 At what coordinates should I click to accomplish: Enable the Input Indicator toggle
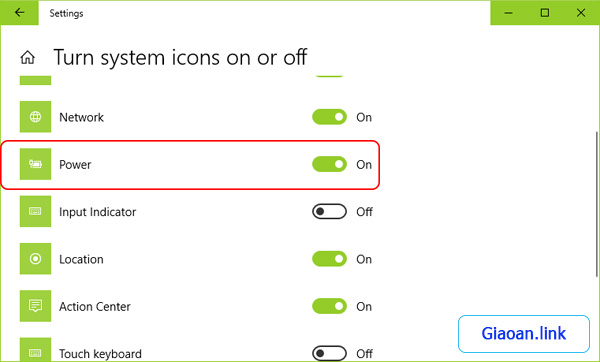pos(329,212)
